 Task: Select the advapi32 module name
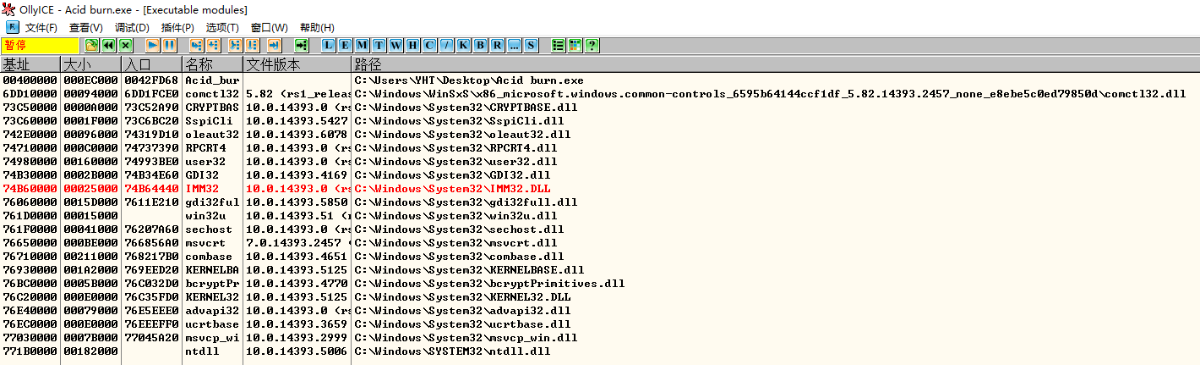(212, 309)
